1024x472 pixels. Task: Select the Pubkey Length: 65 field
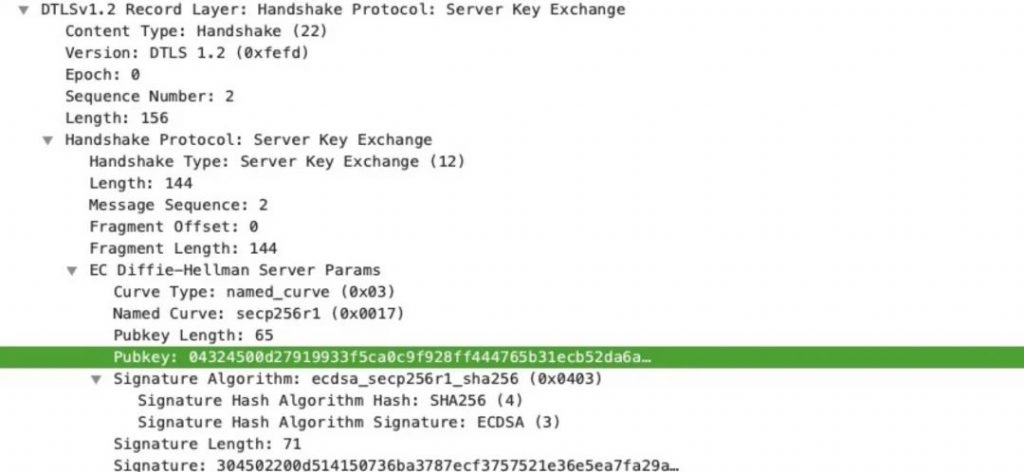(x=193, y=336)
